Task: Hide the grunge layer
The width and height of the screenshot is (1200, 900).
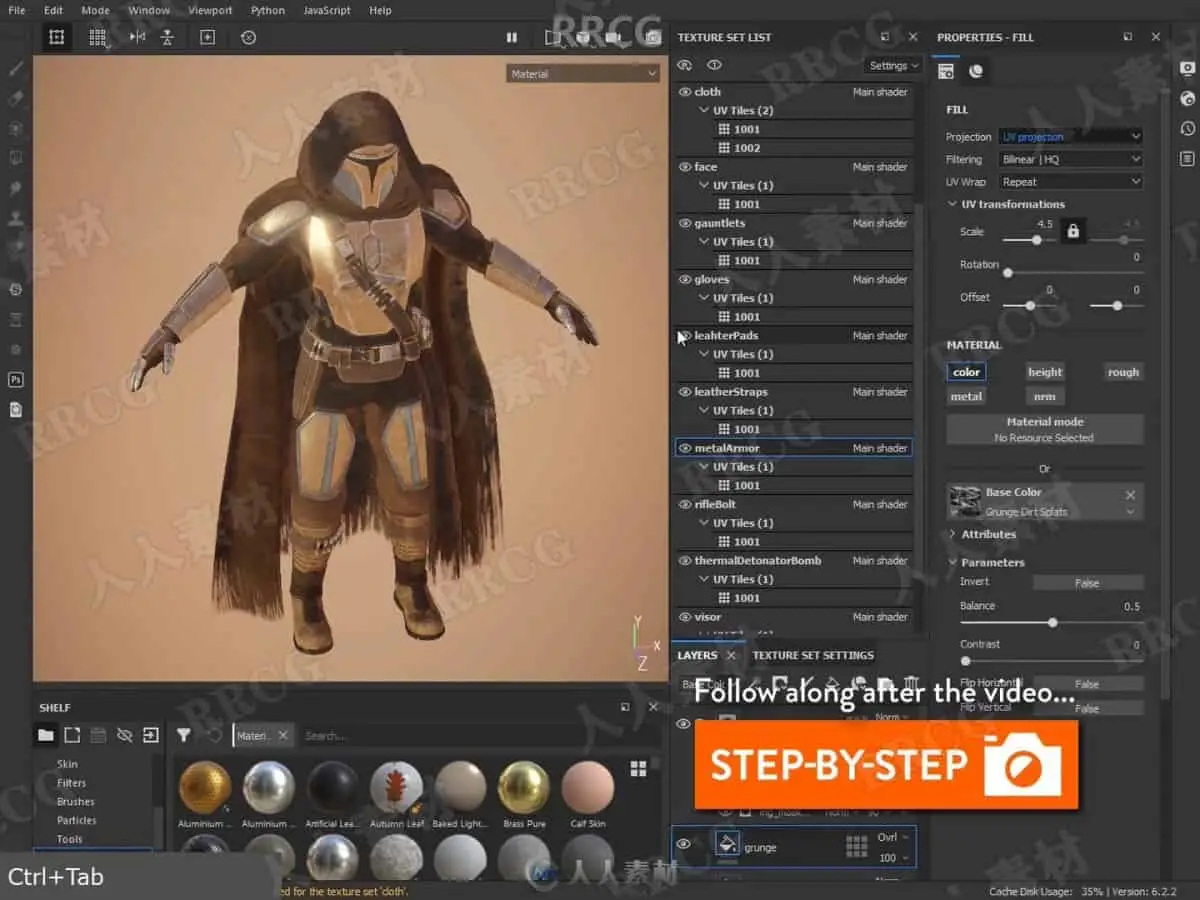Action: tap(684, 844)
